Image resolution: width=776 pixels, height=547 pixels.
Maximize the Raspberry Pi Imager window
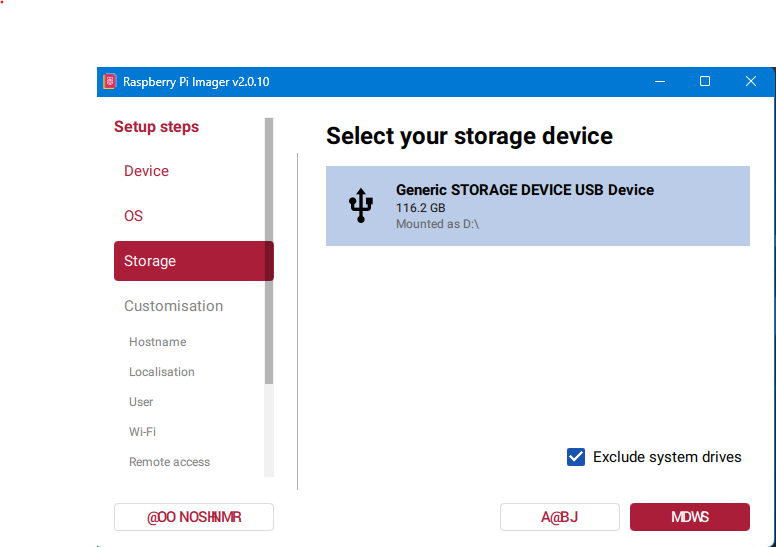coord(705,82)
